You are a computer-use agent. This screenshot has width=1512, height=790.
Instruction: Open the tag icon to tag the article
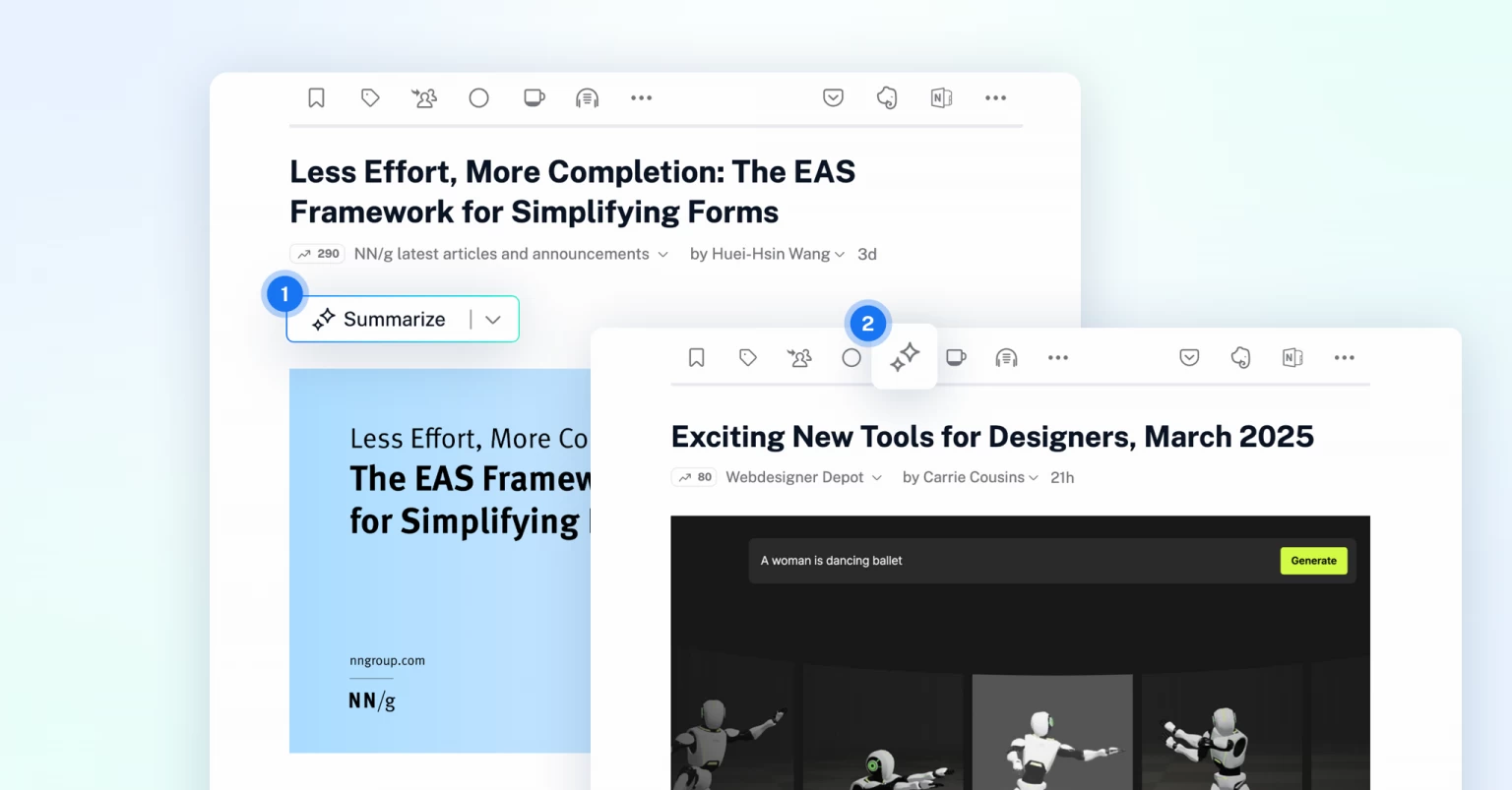[x=370, y=97]
